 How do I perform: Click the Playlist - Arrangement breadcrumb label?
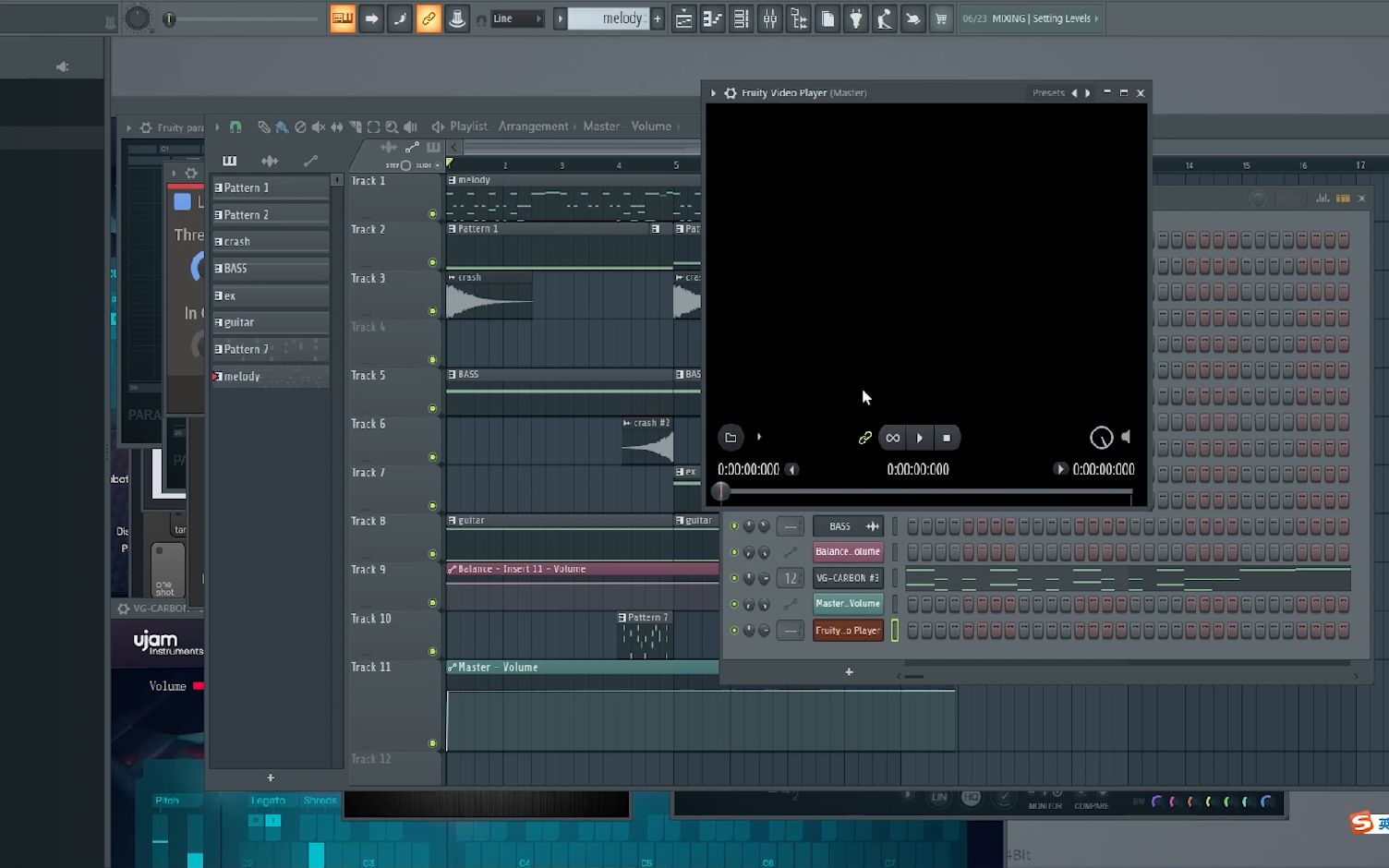pyautogui.click(x=508, y=127)
